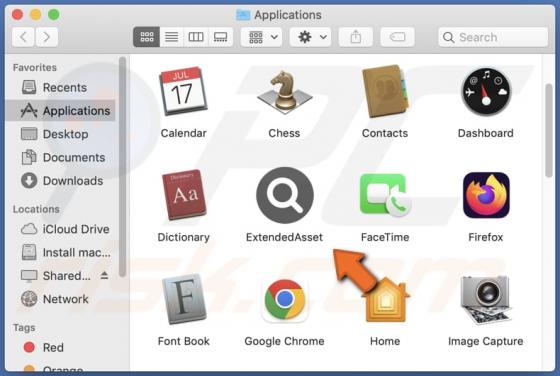Screen dimensions: 560x376
Task: Switch to icon view
Action: (146, 37)
